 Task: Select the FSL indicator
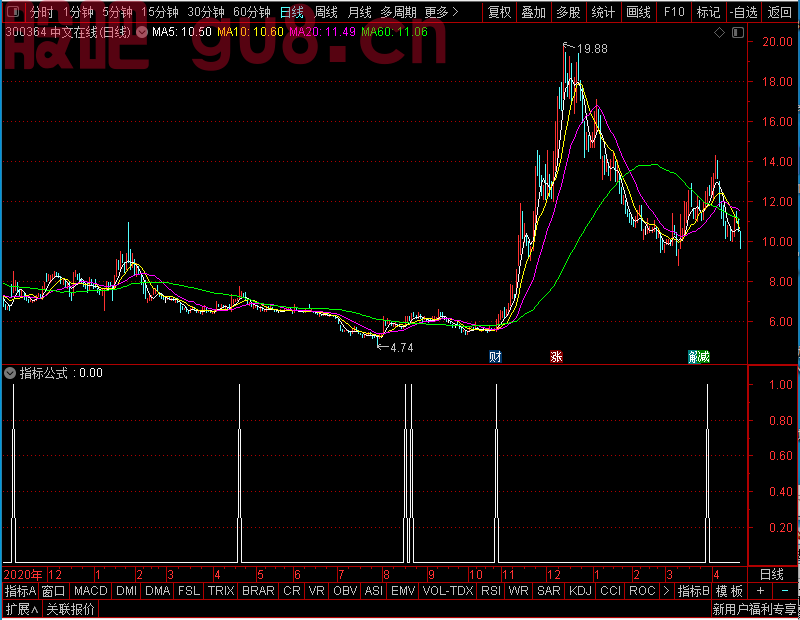[x=189, y=591]
